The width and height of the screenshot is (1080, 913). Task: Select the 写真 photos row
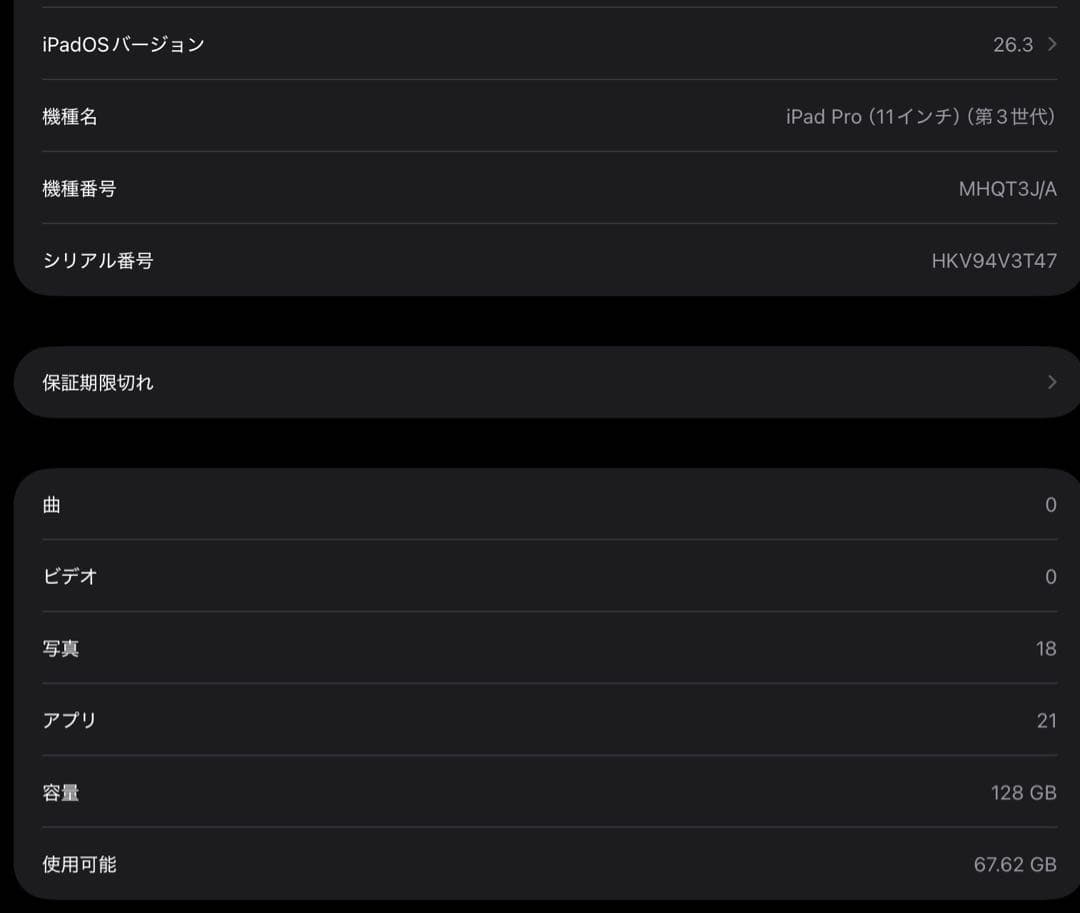[540, 648]
